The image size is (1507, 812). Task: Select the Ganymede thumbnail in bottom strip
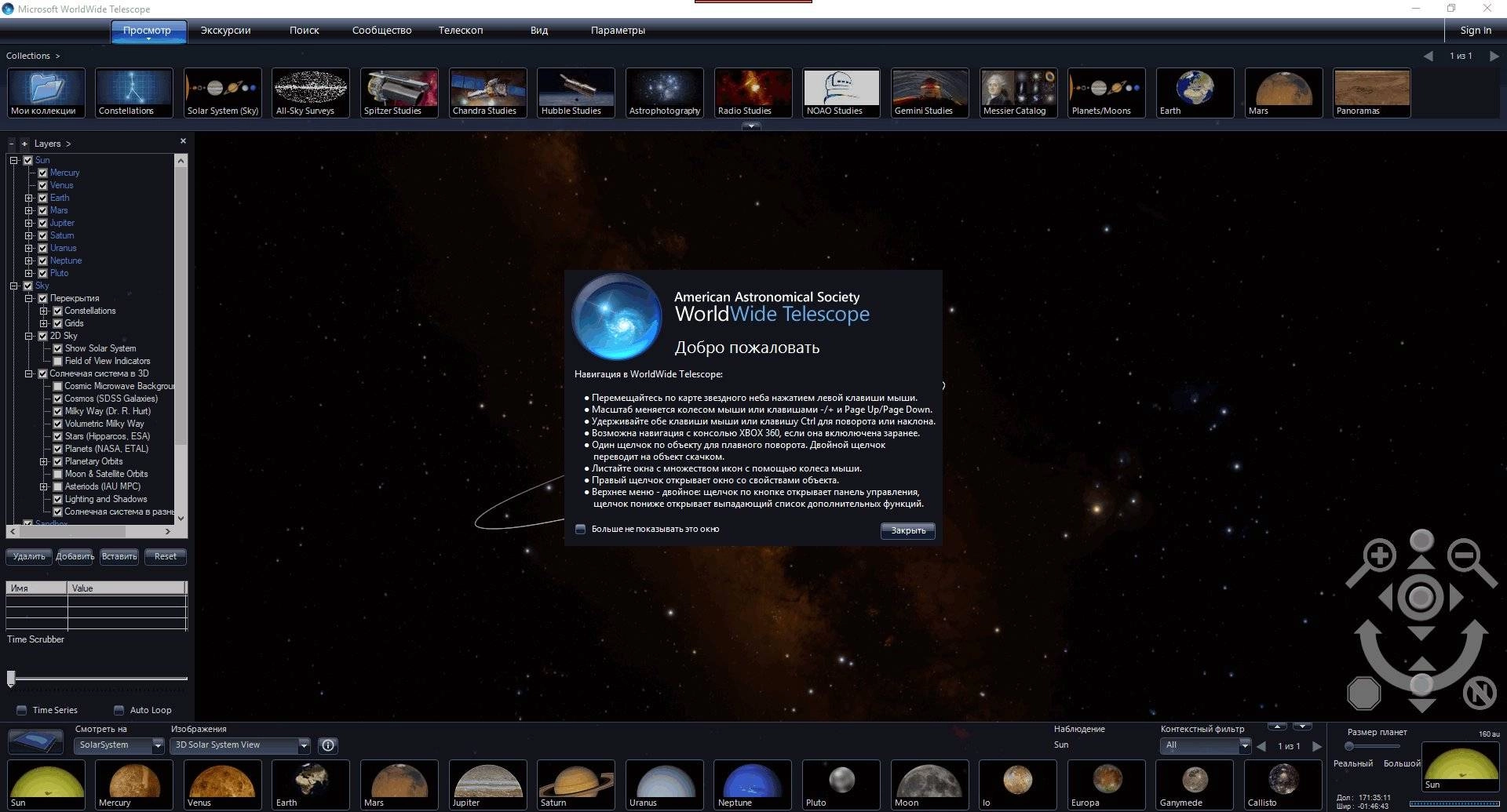pyautogui.click(x=1195, y=785)
